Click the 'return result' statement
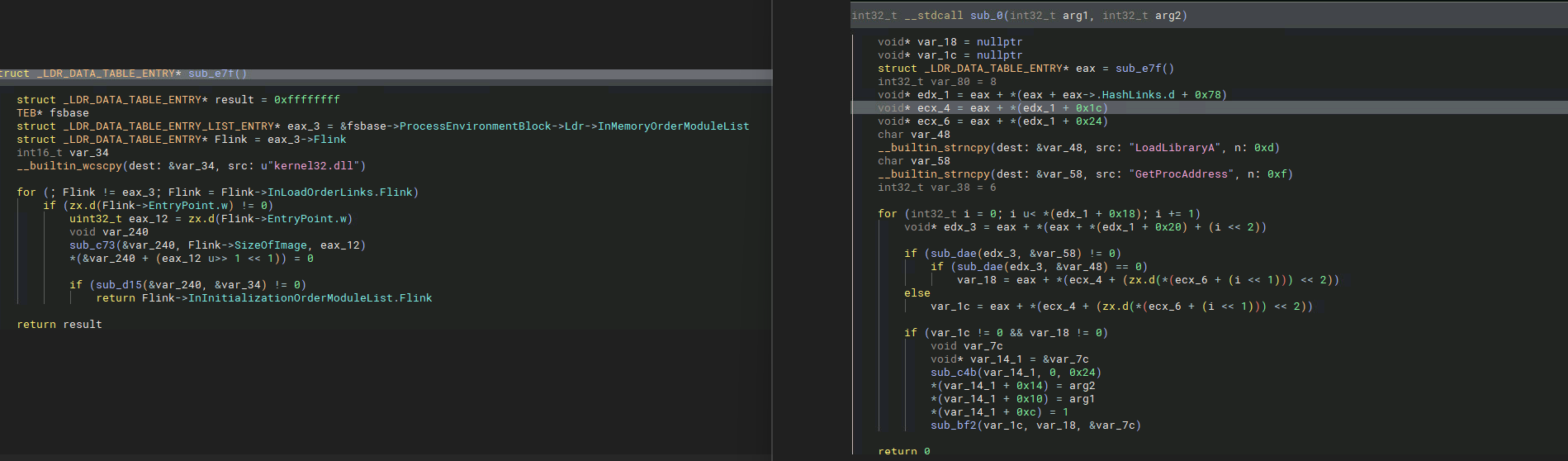Viewport: 1568px width, 461px height. coord(59,325)
